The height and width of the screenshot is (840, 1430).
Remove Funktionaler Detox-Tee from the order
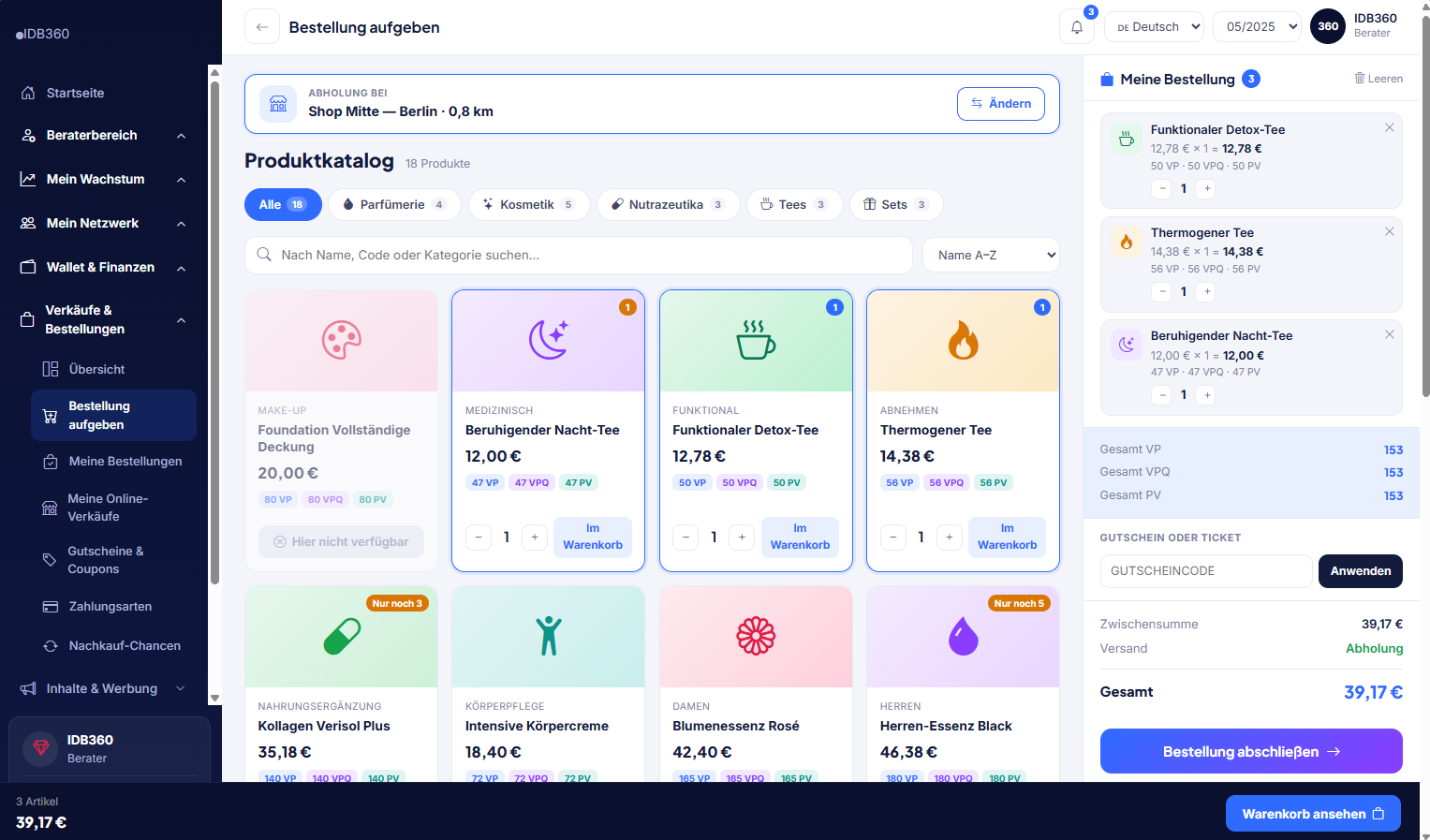click(x=1390, y=128)
